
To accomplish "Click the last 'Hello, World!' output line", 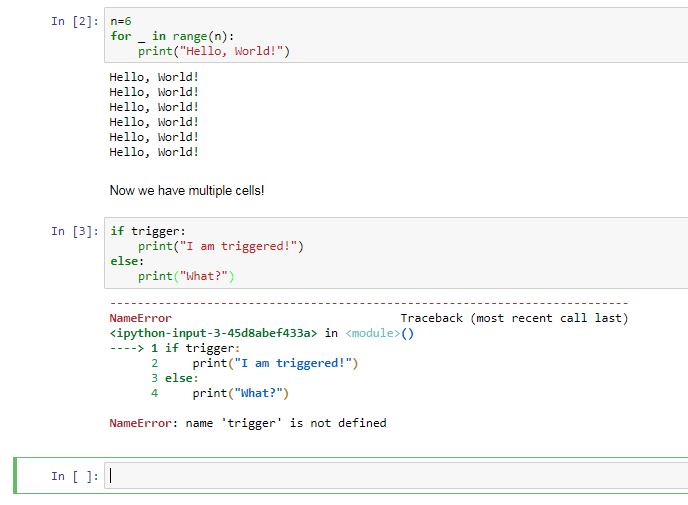I will [154, 152].
